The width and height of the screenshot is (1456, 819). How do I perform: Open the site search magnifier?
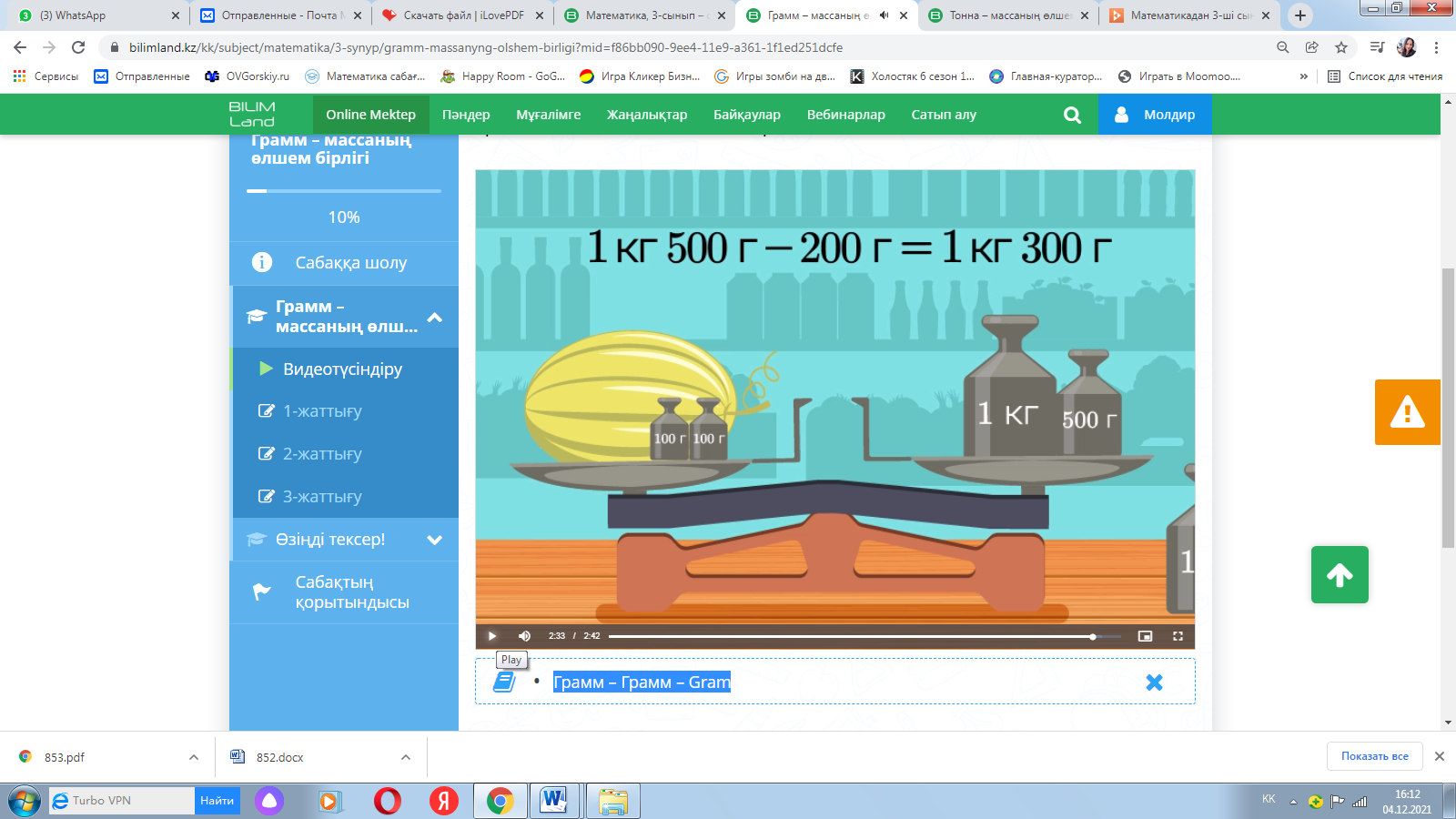1072,115
